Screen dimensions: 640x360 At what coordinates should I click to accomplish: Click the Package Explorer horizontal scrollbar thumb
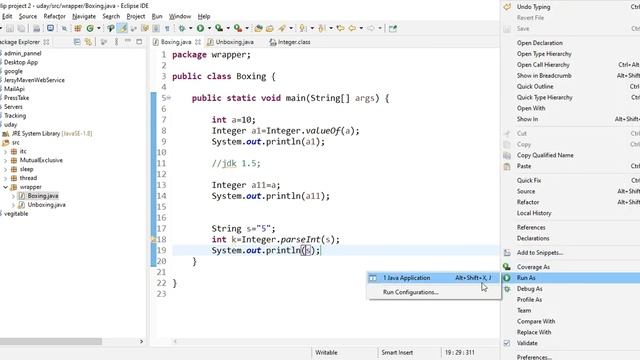(x=51, y=341)
